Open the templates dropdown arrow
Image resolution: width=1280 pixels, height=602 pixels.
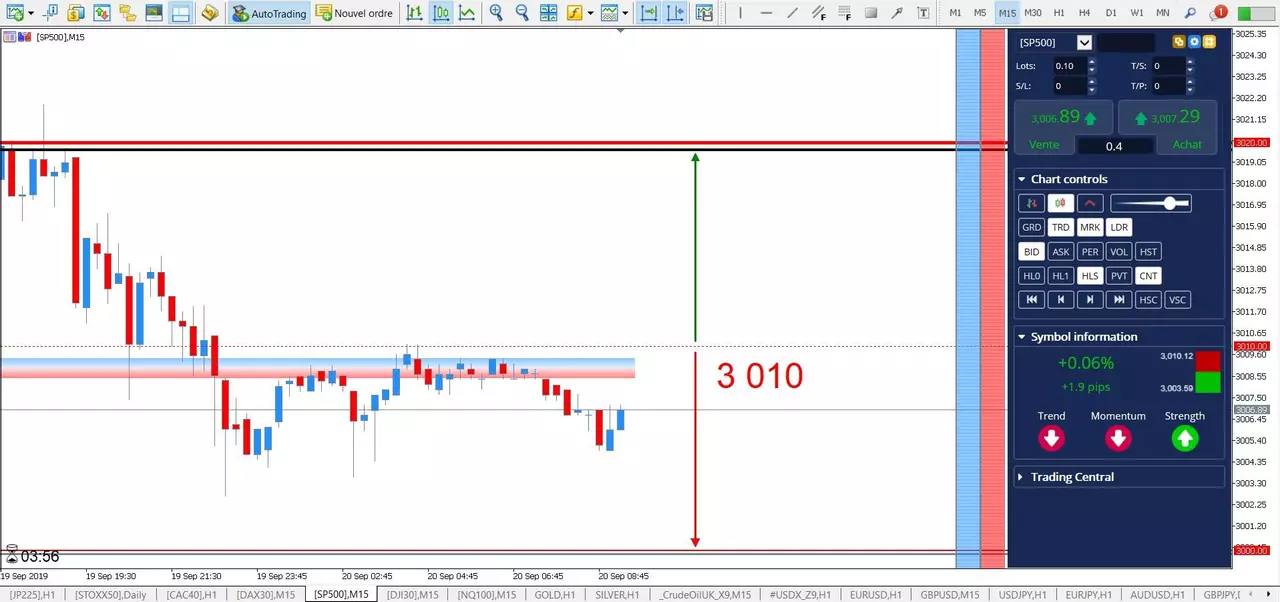coord(625,13)
